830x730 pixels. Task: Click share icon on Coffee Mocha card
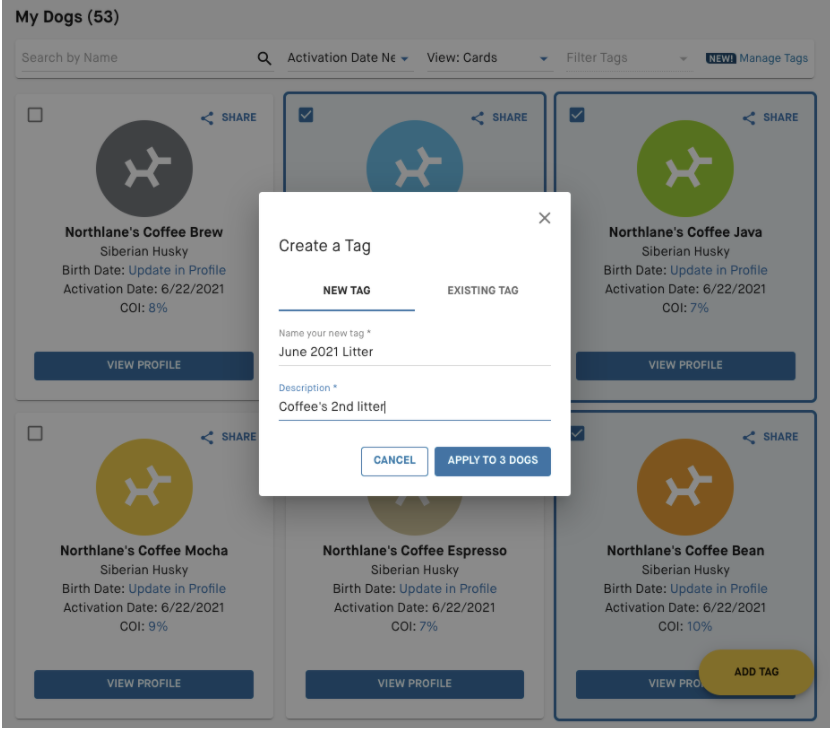pyautogui.click(x=208, y=437)
